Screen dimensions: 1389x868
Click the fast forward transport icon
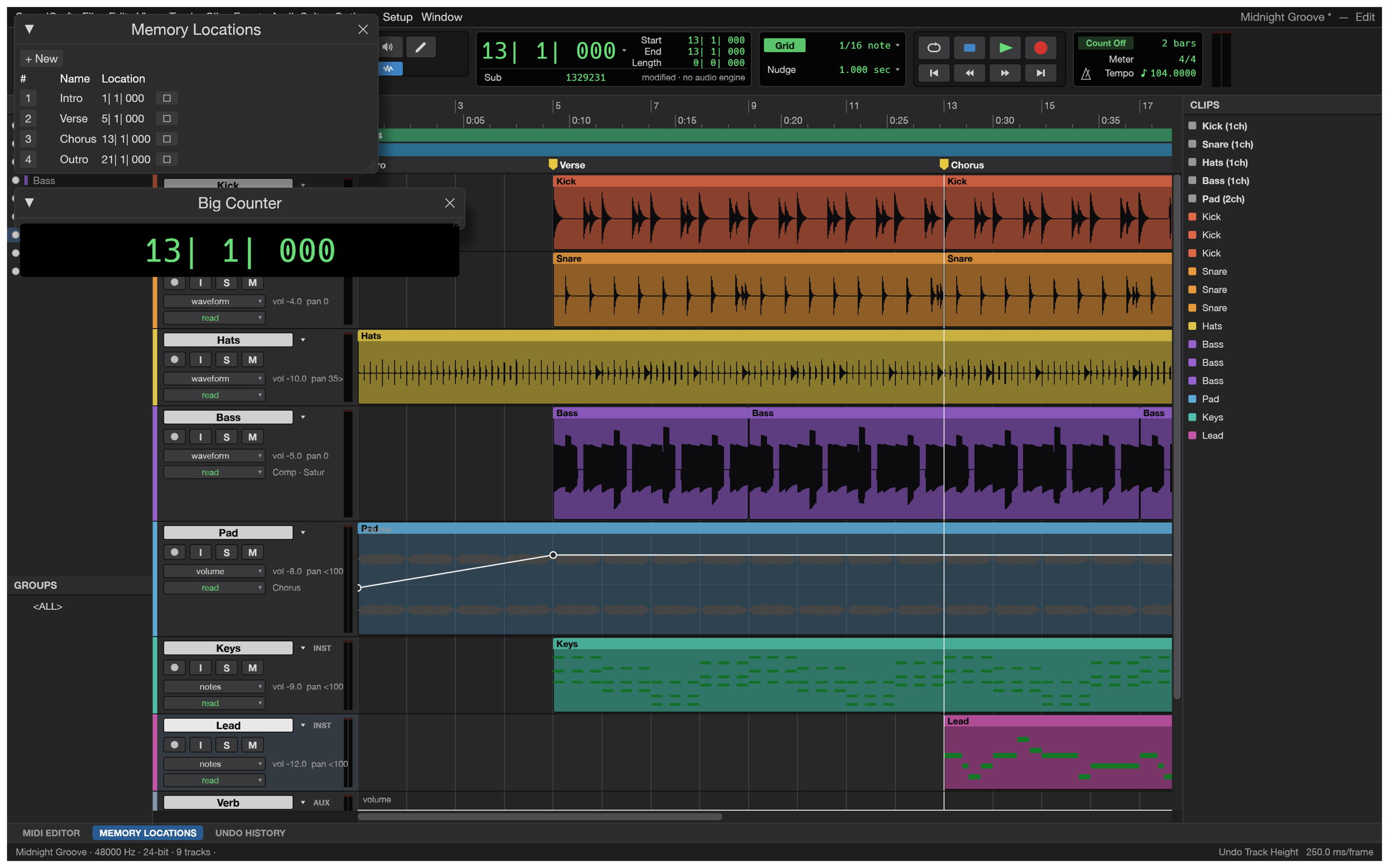[1005, 73]
